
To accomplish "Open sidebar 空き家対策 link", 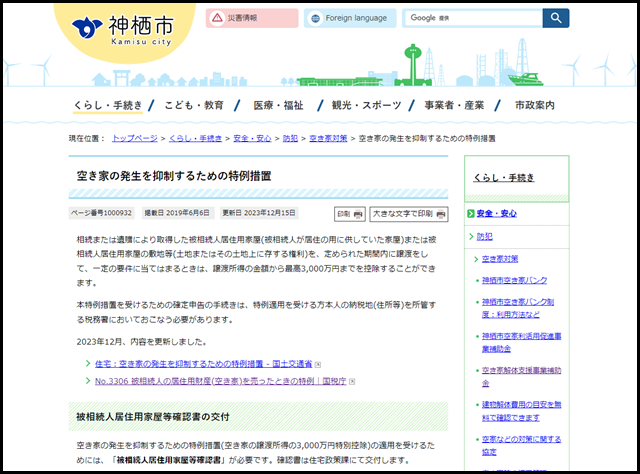I will point(500,259).
